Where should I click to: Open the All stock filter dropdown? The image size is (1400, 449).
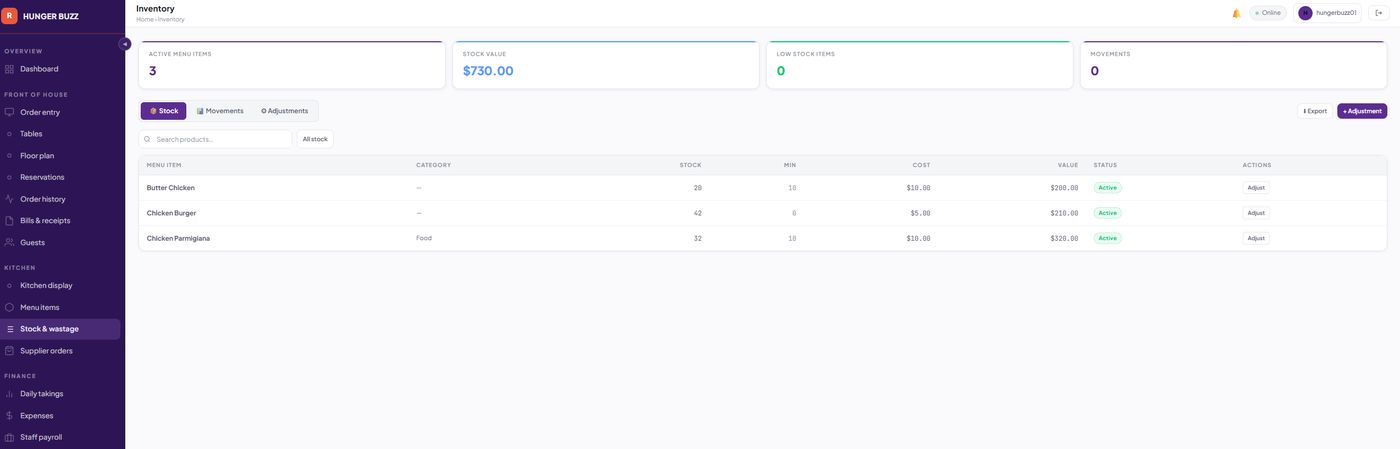coord(315,139)
